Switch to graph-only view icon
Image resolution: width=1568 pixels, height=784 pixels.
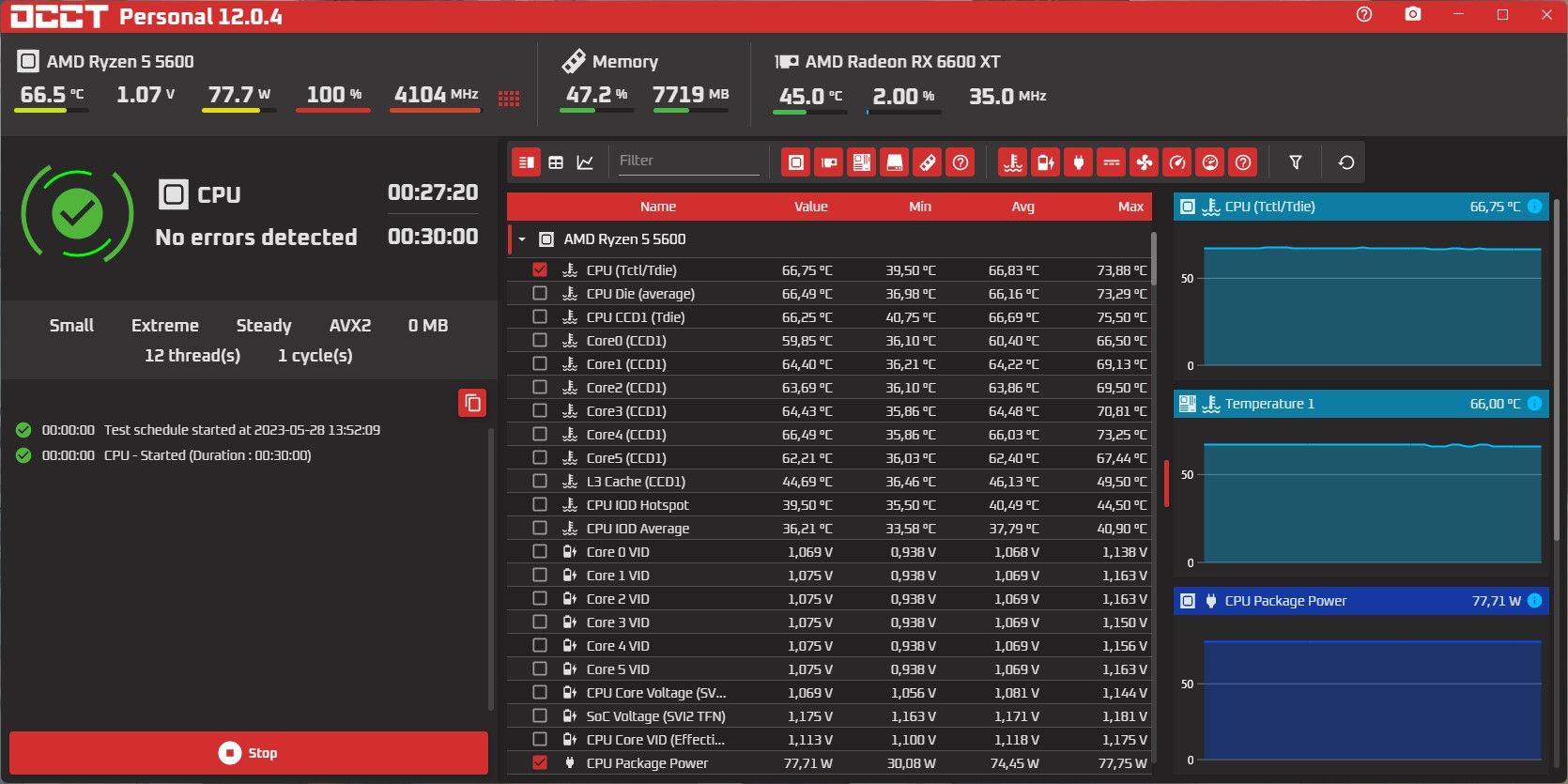click(x=585, y=162)
